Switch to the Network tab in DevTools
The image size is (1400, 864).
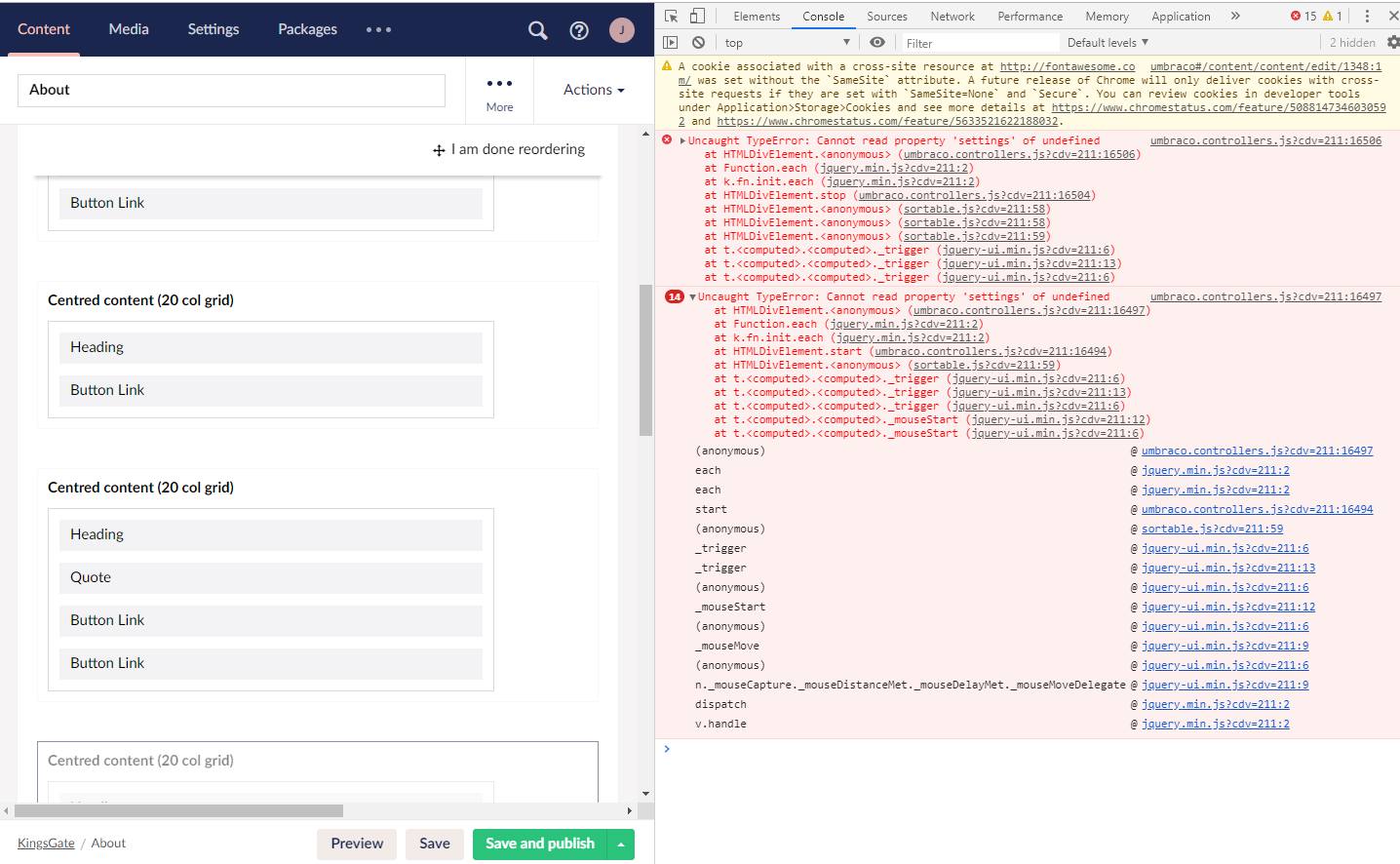click(952, 16)
